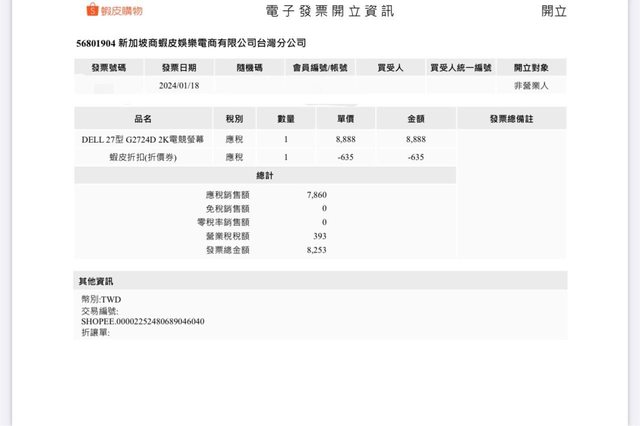
Task: Select the 8,888 unit price value
Action: click(x=346, y=139)
